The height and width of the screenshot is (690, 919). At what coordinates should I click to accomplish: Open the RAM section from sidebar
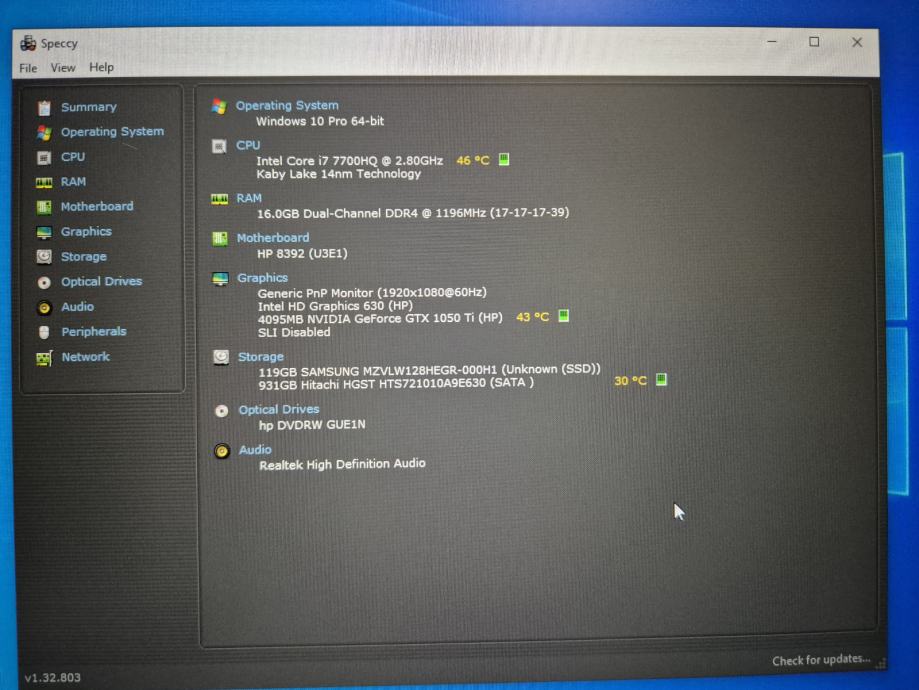73,182
